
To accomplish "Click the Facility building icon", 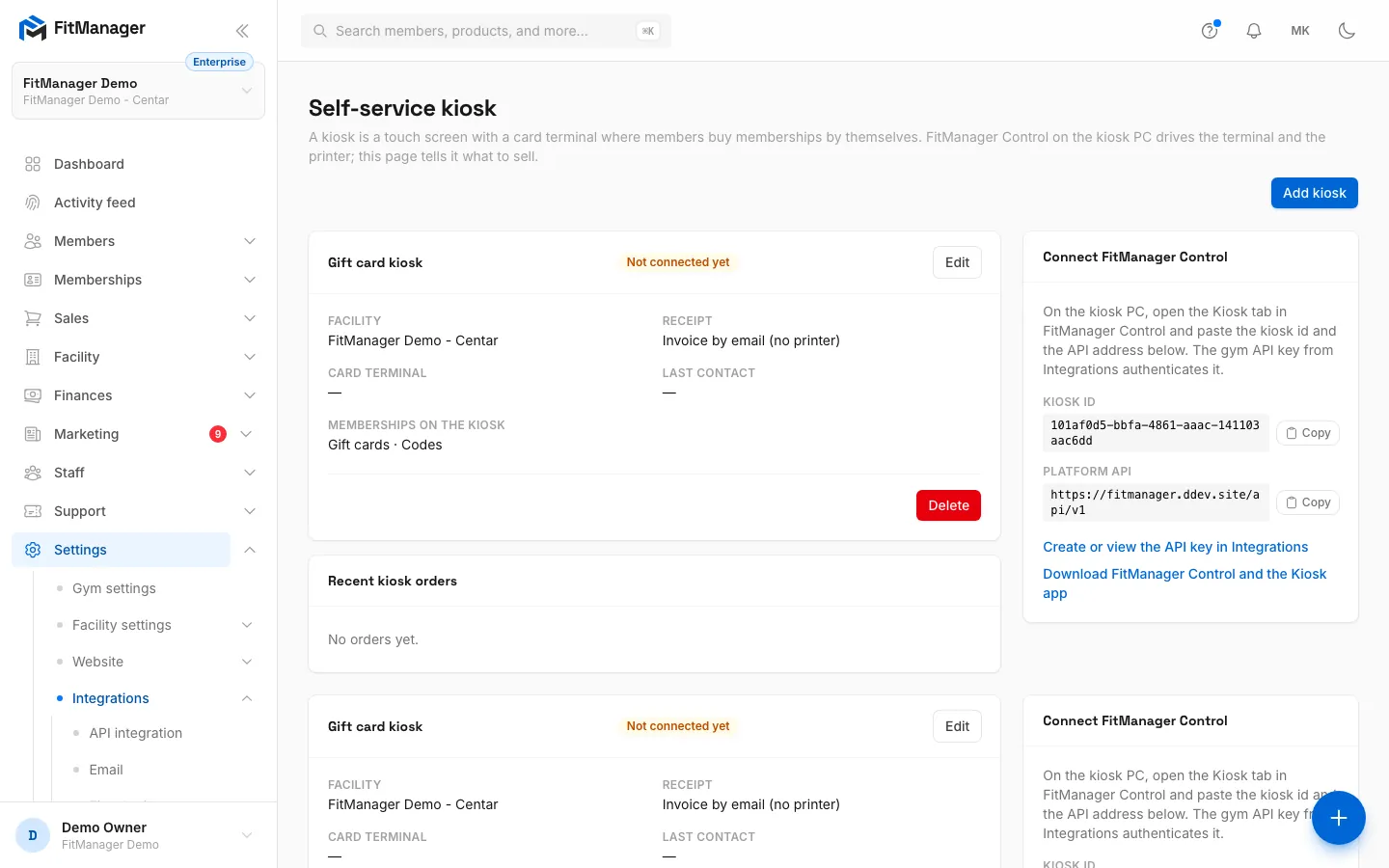I will coord(33,357).
